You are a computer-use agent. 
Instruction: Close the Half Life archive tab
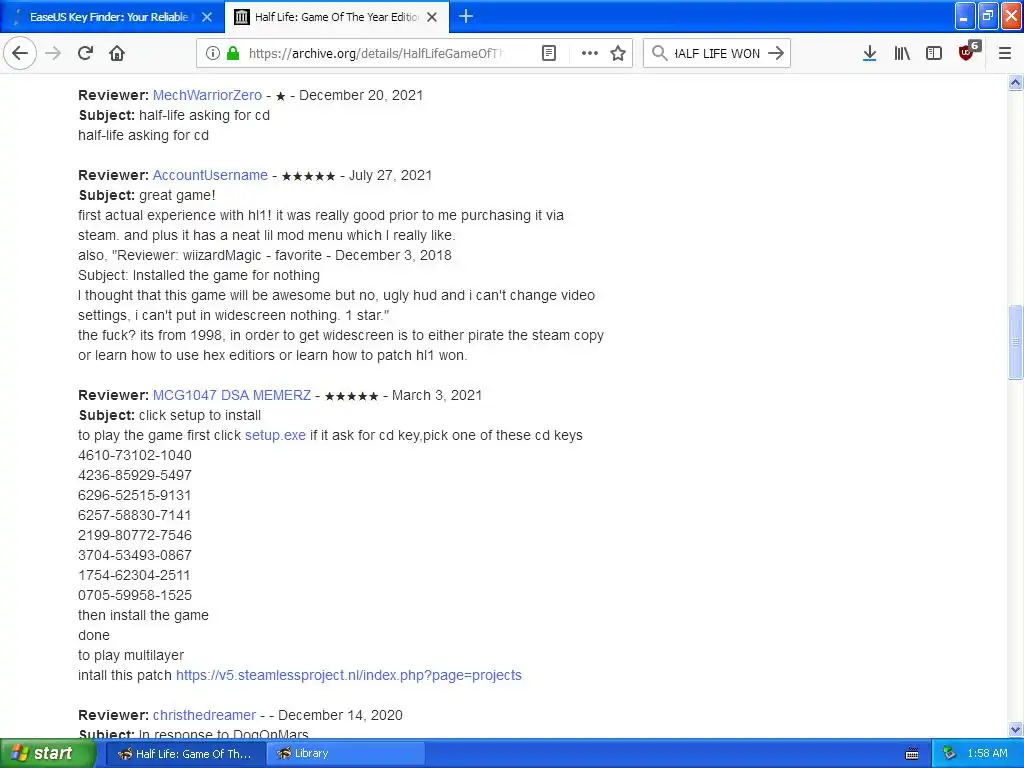[432, 17]
